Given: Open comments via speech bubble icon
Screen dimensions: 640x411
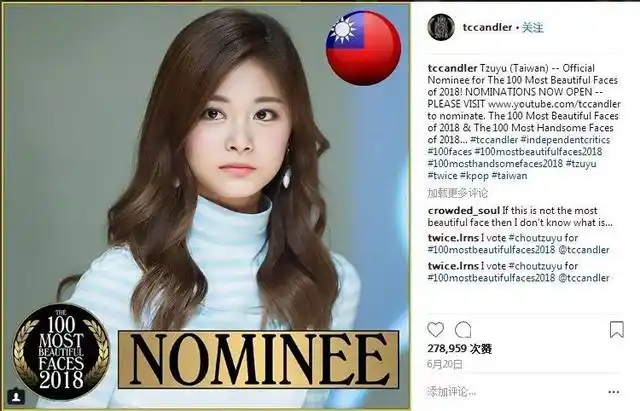Looking at the screenshot, I should pyautogui.click(x=463, y=329).
